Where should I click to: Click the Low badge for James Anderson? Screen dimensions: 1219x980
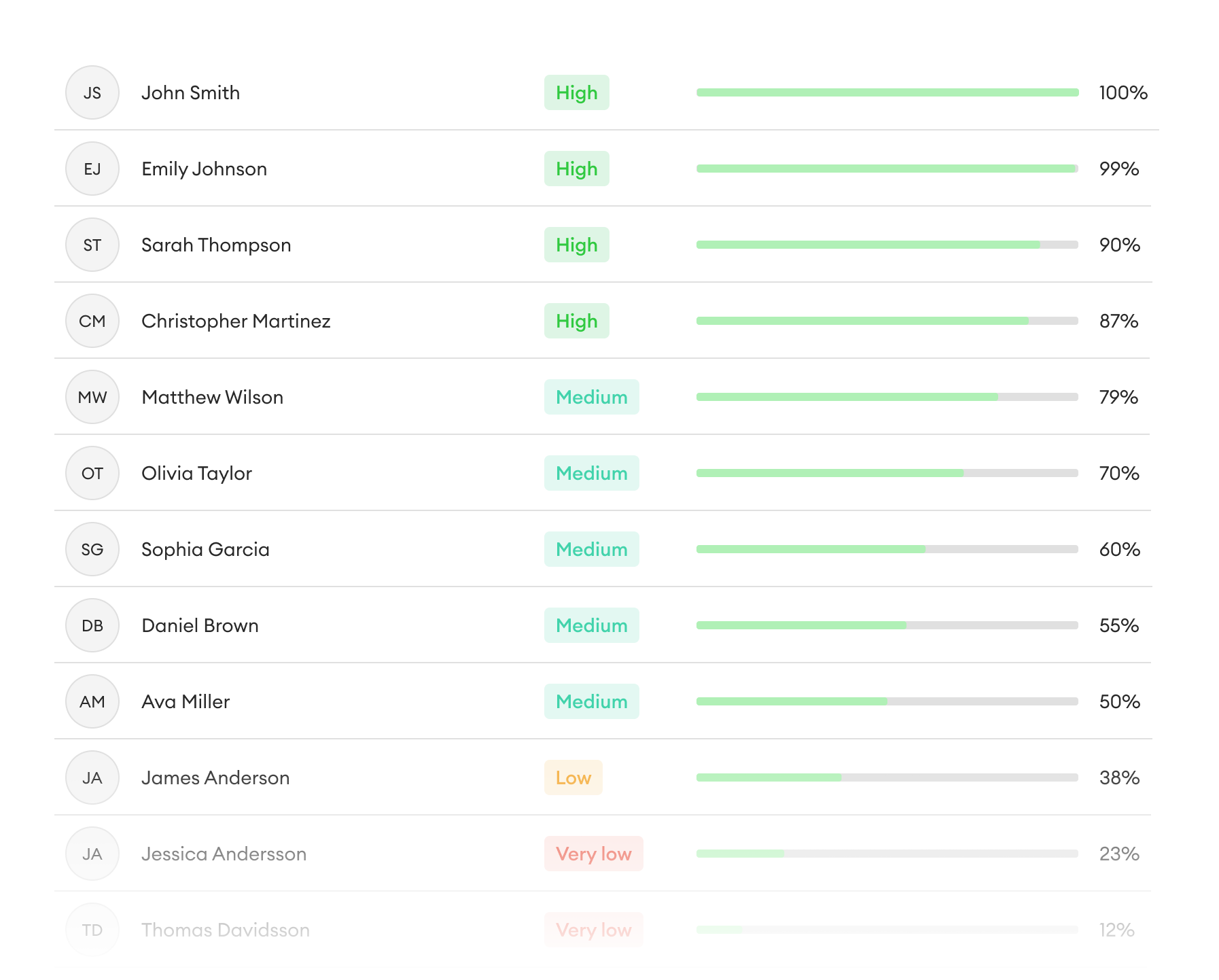pos(573,777)
